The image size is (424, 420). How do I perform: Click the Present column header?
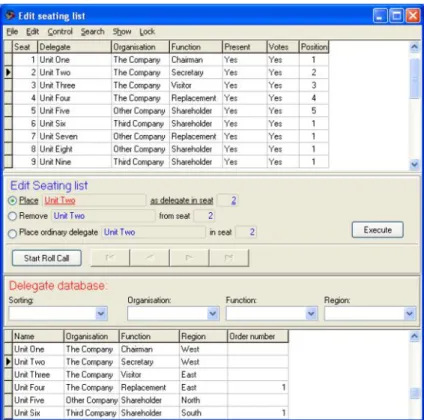[x=245, y=47]
